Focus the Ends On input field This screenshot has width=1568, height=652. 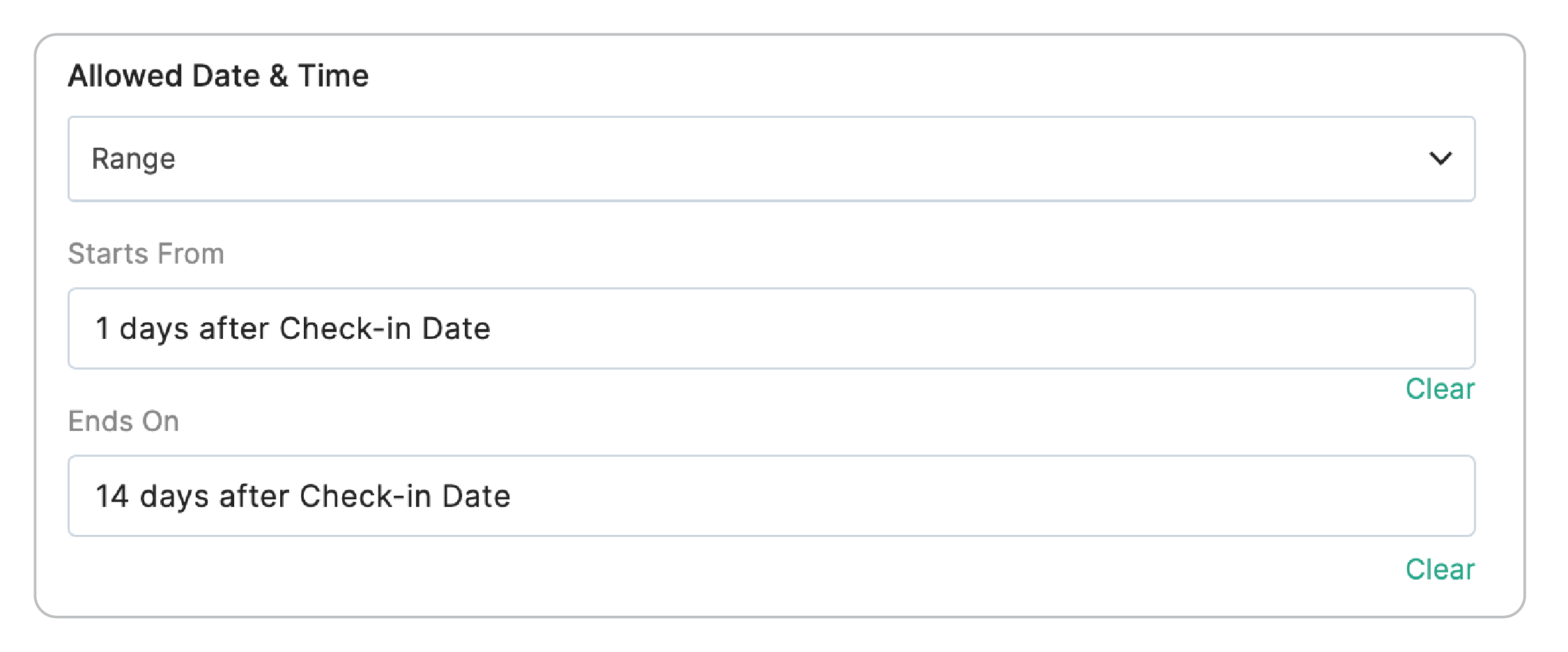[x=771, y=496]
